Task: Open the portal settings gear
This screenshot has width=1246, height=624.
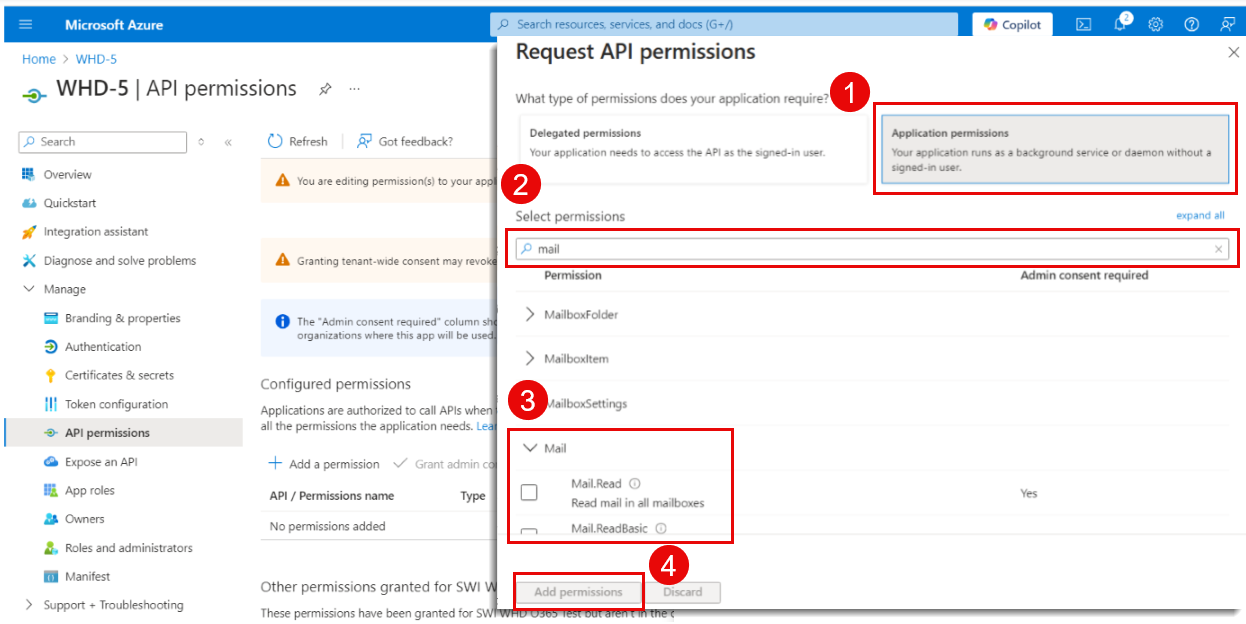Action: 1155,24
